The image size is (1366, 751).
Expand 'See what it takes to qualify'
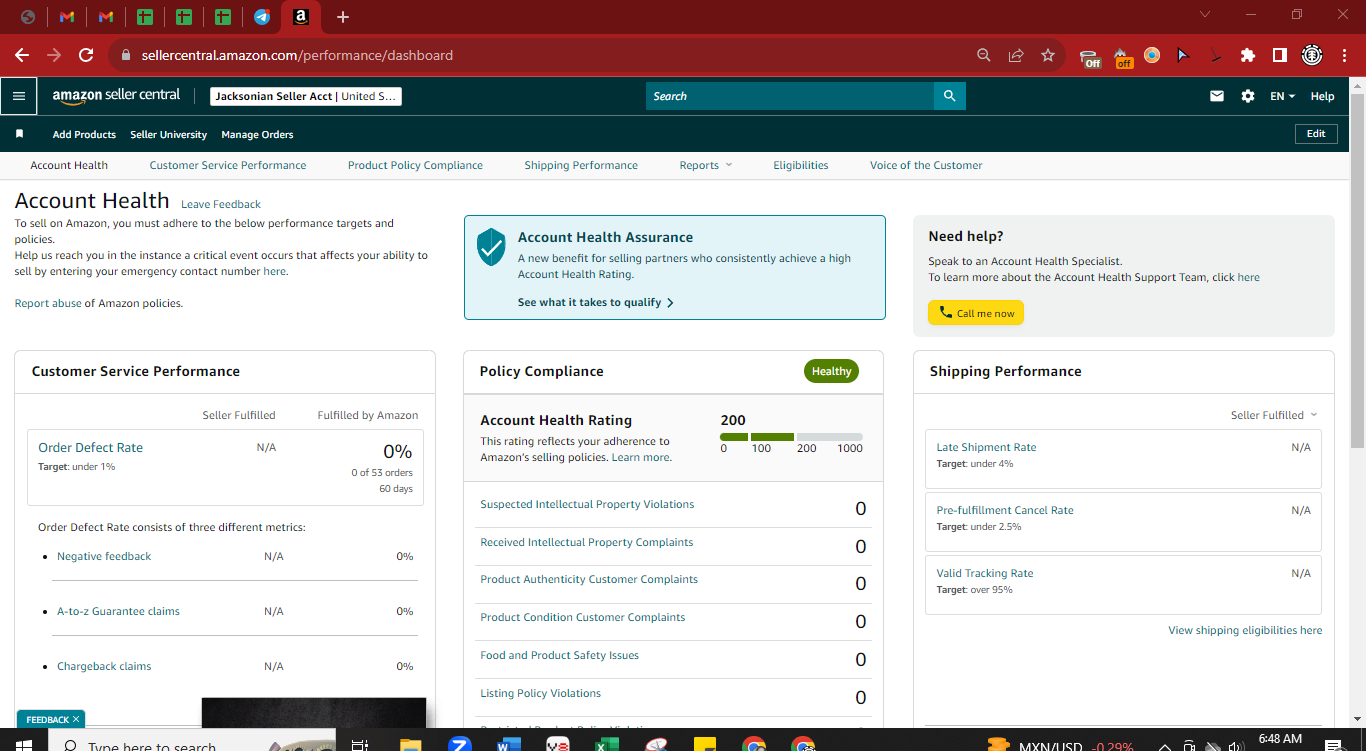[x=596, y=302]
